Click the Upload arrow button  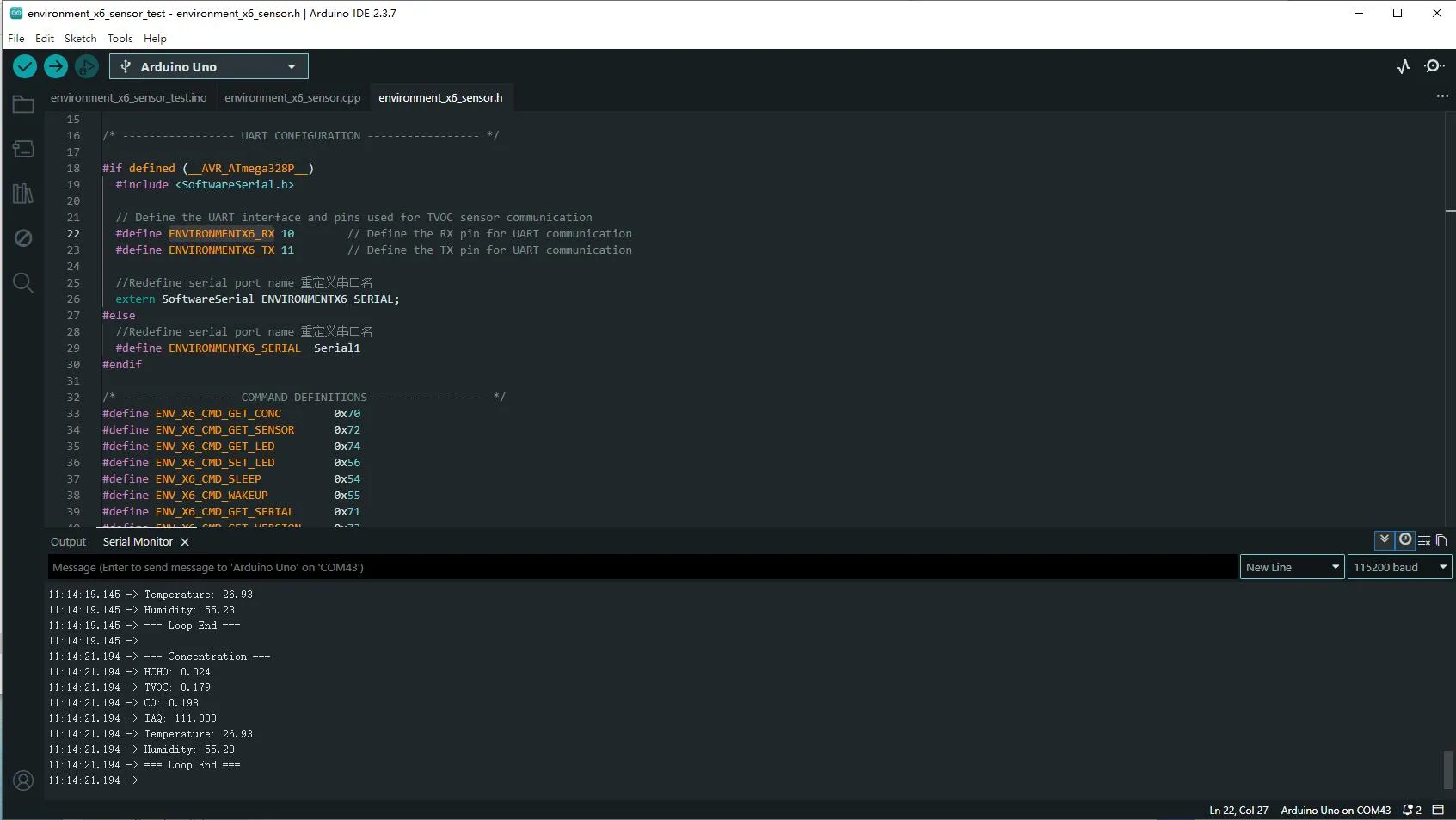(56, 66)
